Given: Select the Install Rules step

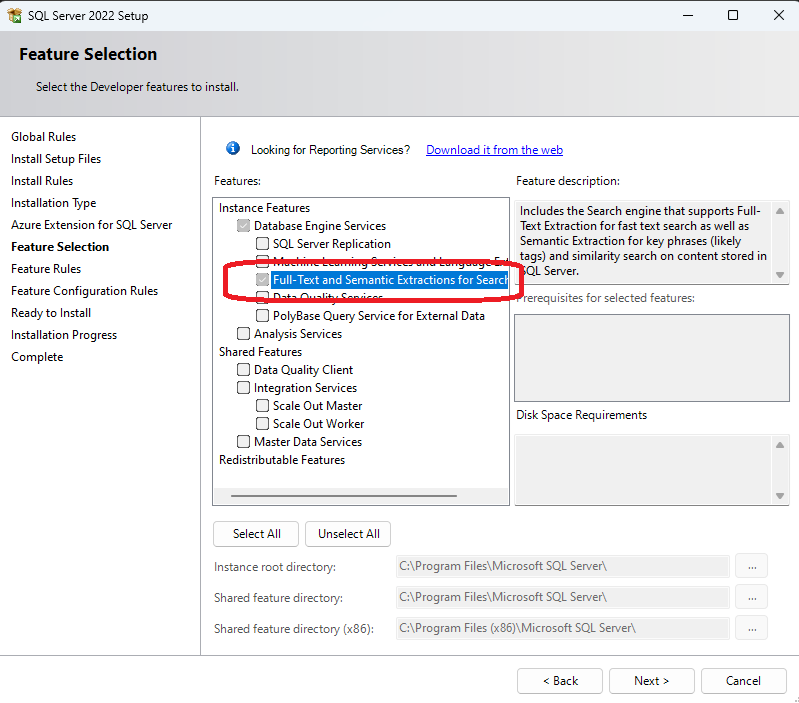Looking at the screenshot, I should (x=42, y=181).
